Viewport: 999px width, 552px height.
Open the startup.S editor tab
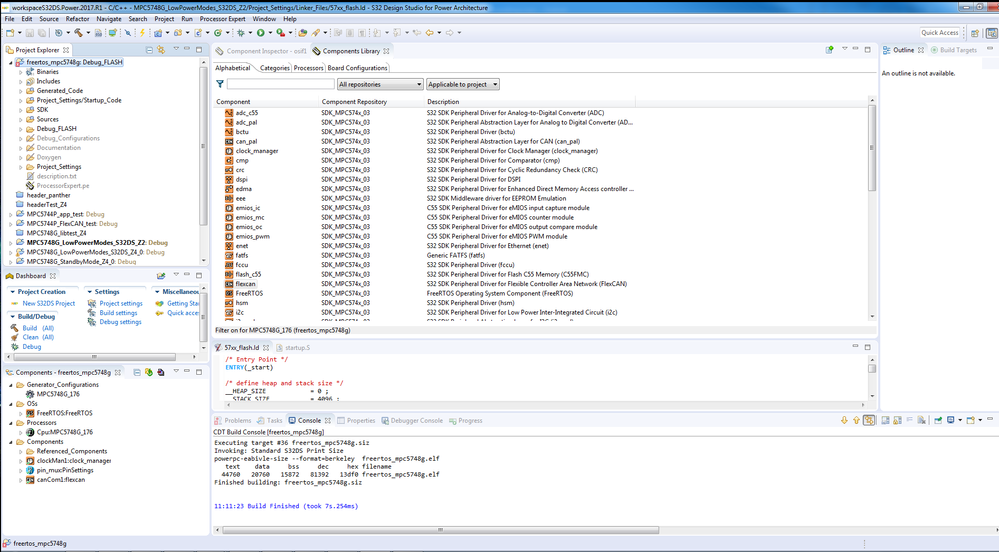pos(293,348)
